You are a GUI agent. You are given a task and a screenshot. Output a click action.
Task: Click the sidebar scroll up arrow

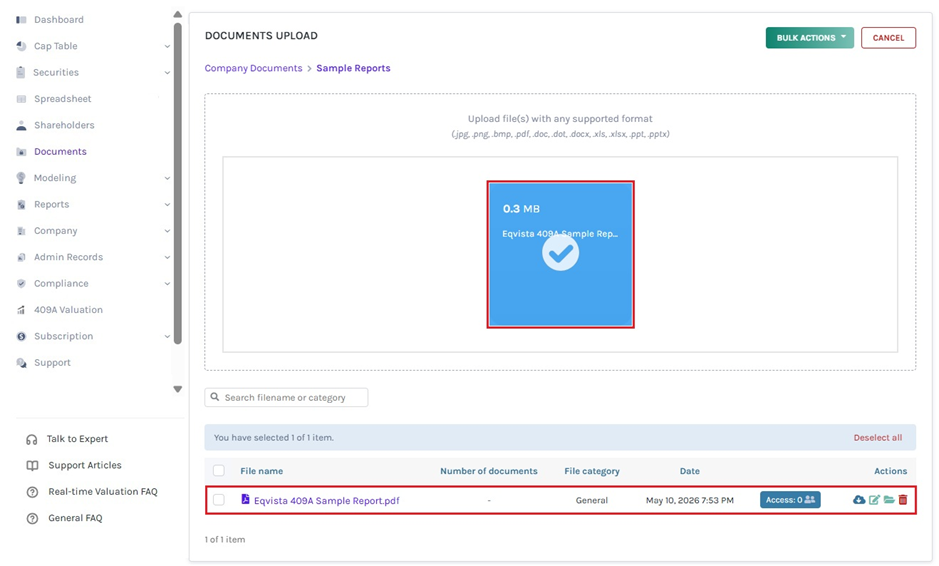177,14
